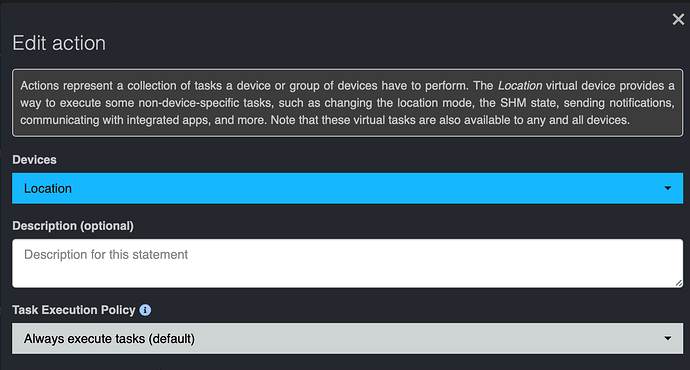
Task: Click the Always execute tasks (default) text
Action: (x=109, y=339)
